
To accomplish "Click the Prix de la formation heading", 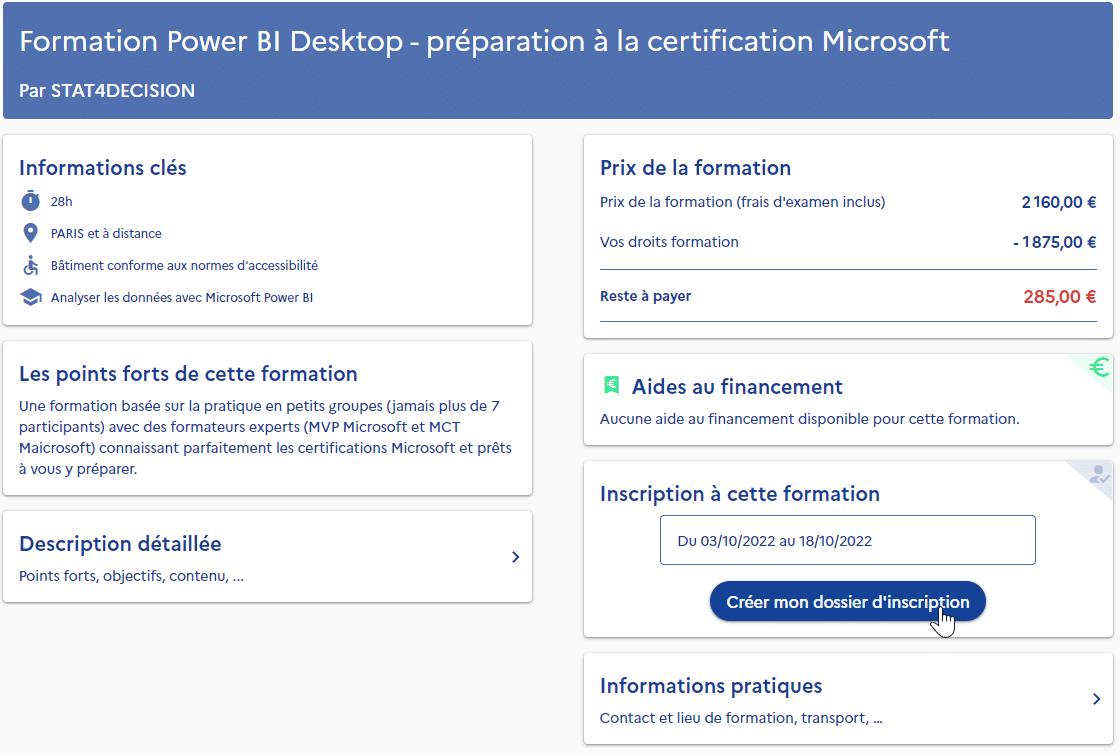I will [x=695, y=168].
